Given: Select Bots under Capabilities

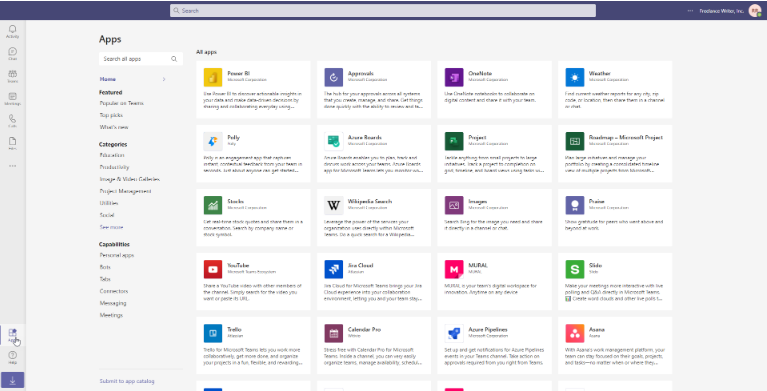Looking at the screenshot, I should tap(105, 267).
